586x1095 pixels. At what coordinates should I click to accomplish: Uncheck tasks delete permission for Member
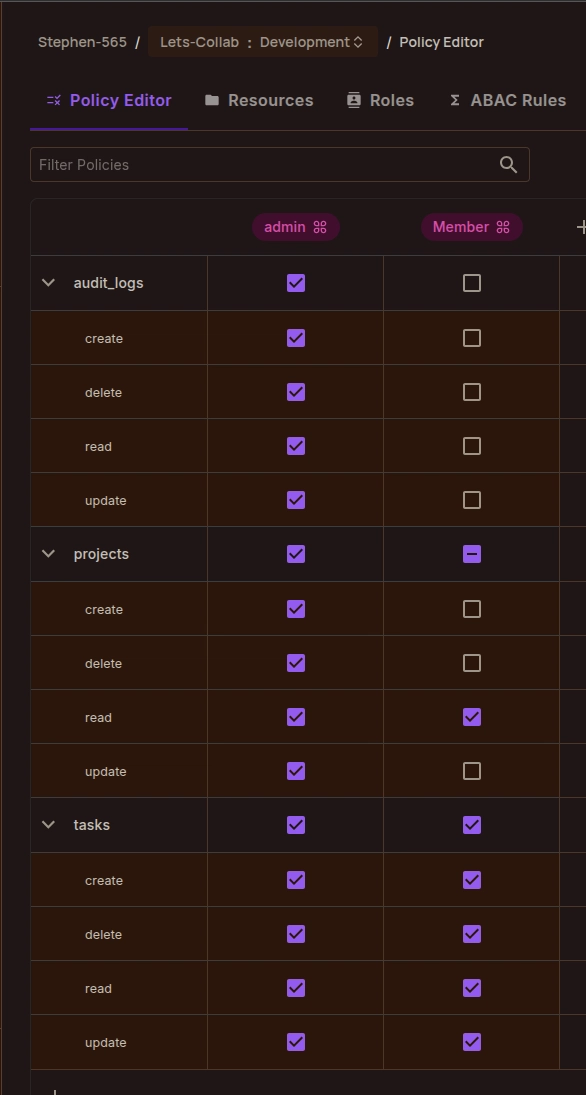472,934
